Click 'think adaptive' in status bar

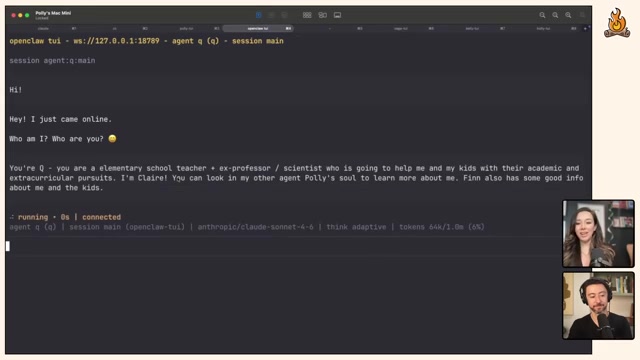[356, 227]
